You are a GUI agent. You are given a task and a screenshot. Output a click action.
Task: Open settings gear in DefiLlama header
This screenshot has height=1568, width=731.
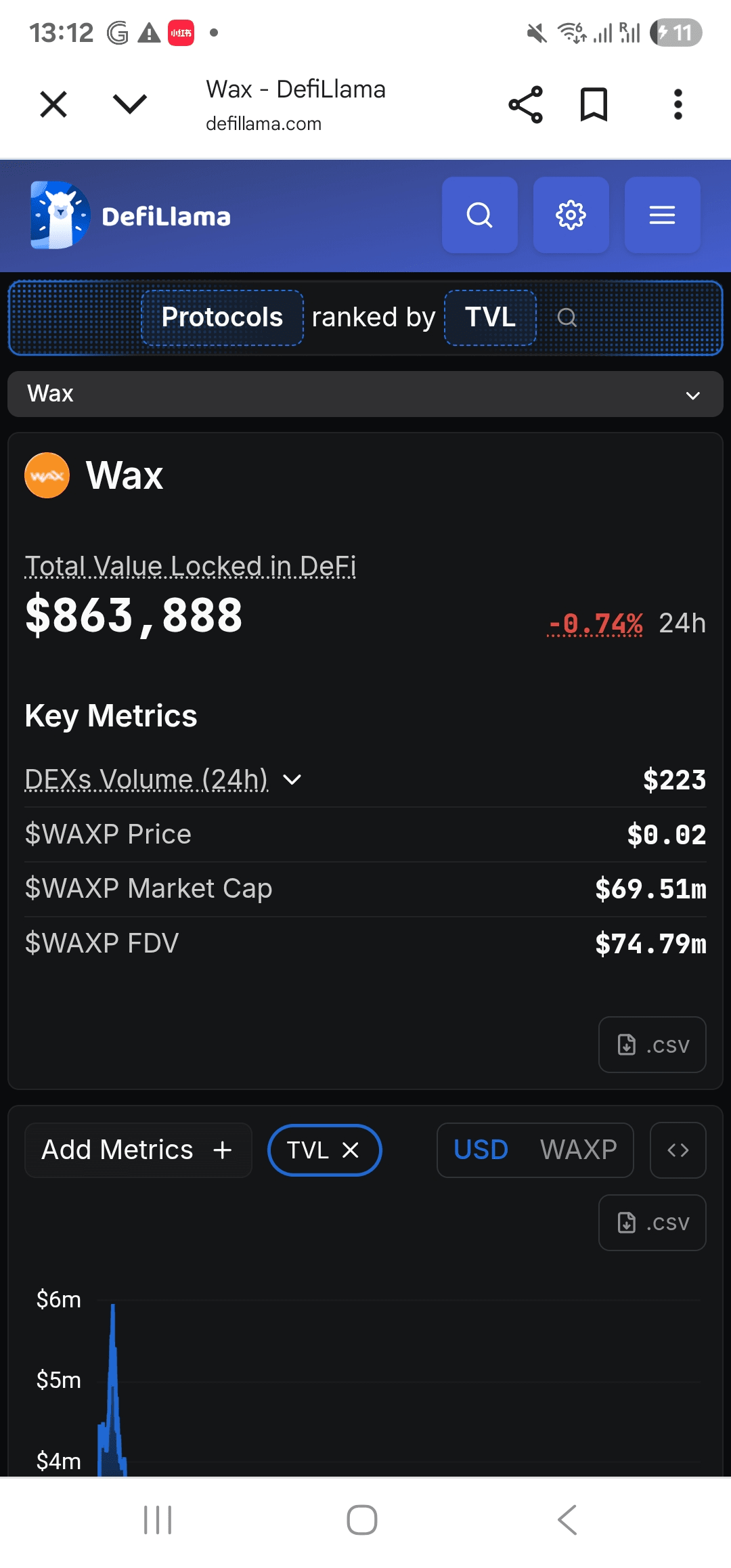point(571,215)
